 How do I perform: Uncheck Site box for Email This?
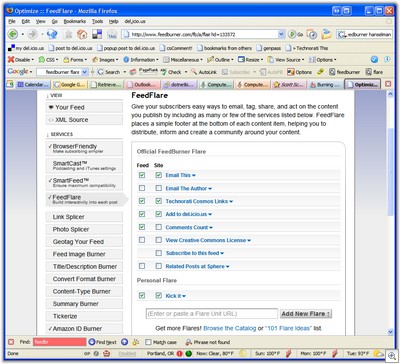click(159, 175)
